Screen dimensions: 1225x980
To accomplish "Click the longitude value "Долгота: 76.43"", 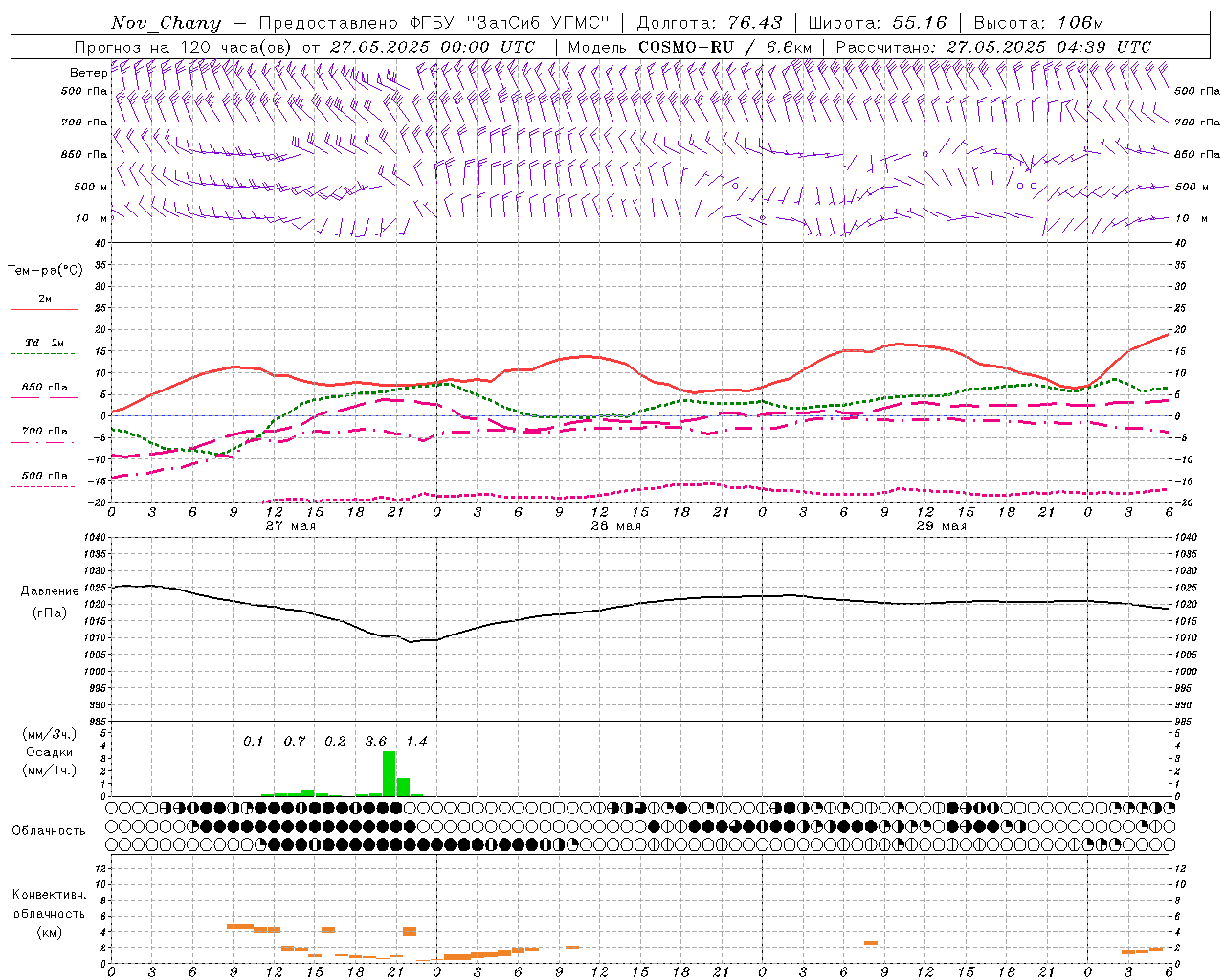I will click(x=709, y=23).
